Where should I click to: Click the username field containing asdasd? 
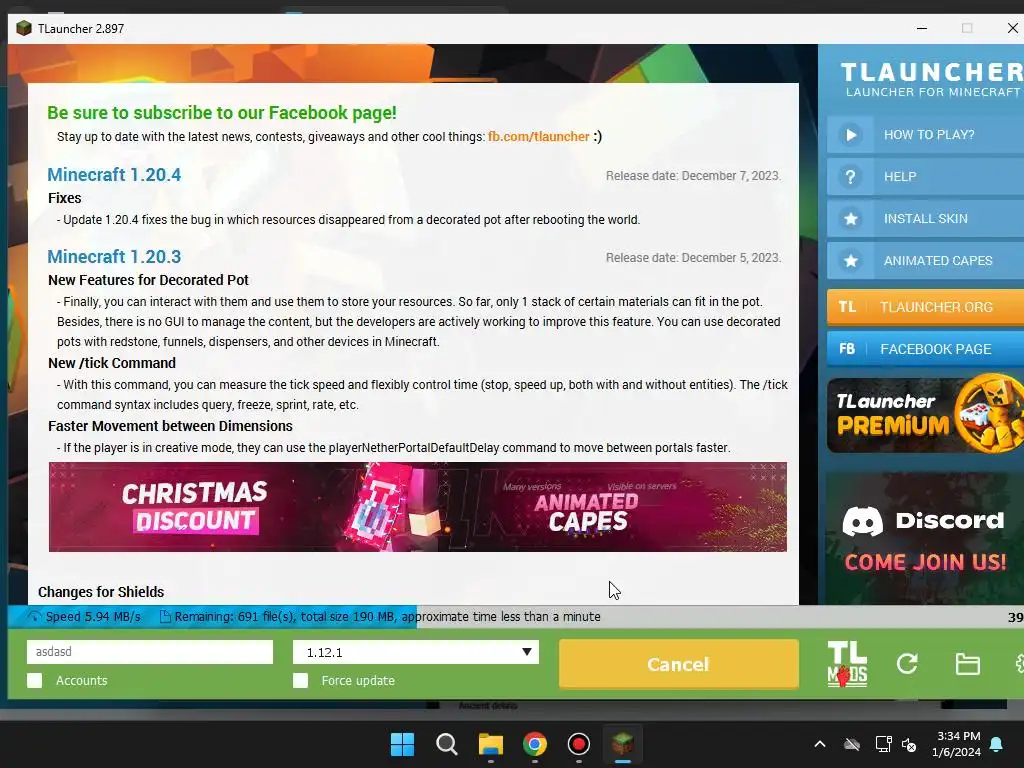pos(150,652)
